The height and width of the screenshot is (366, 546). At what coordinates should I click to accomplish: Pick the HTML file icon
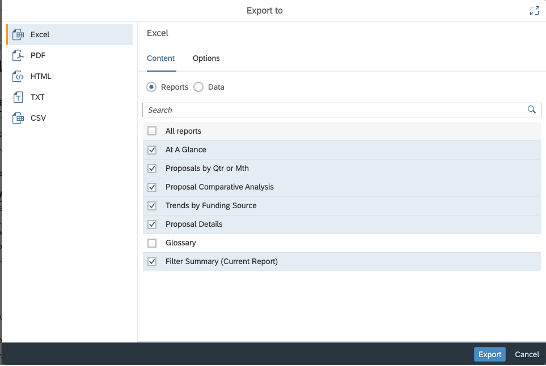18,76
